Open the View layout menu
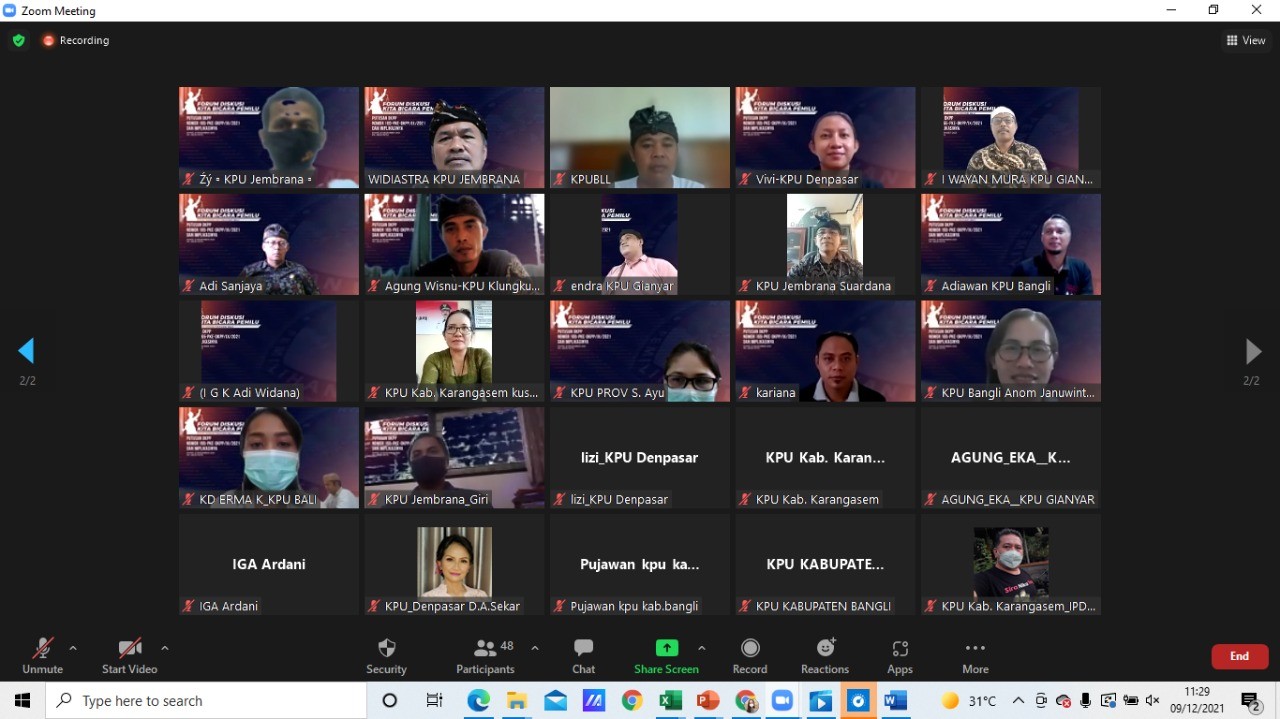The height and width of the screenshot is (719, 1280). [x=1246, y=41]
